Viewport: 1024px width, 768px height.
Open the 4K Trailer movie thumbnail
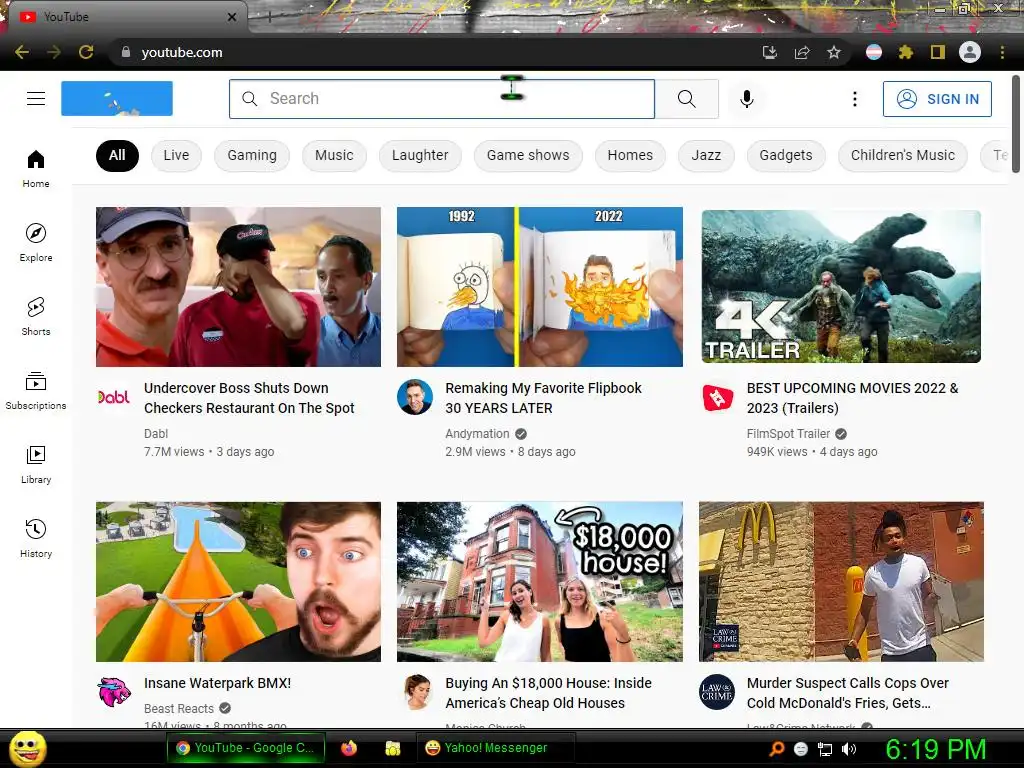click(841, 286)
